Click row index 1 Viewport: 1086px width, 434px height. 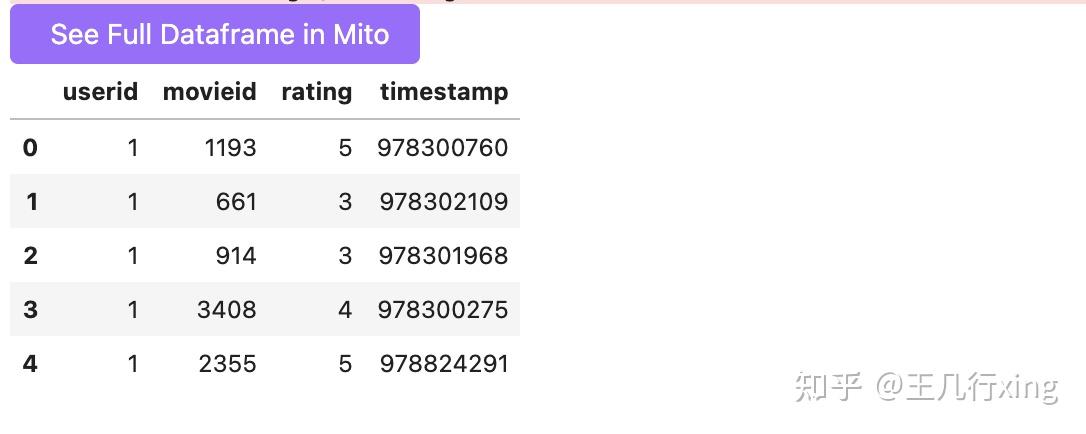pyautogui.click(x=31, y=202)
